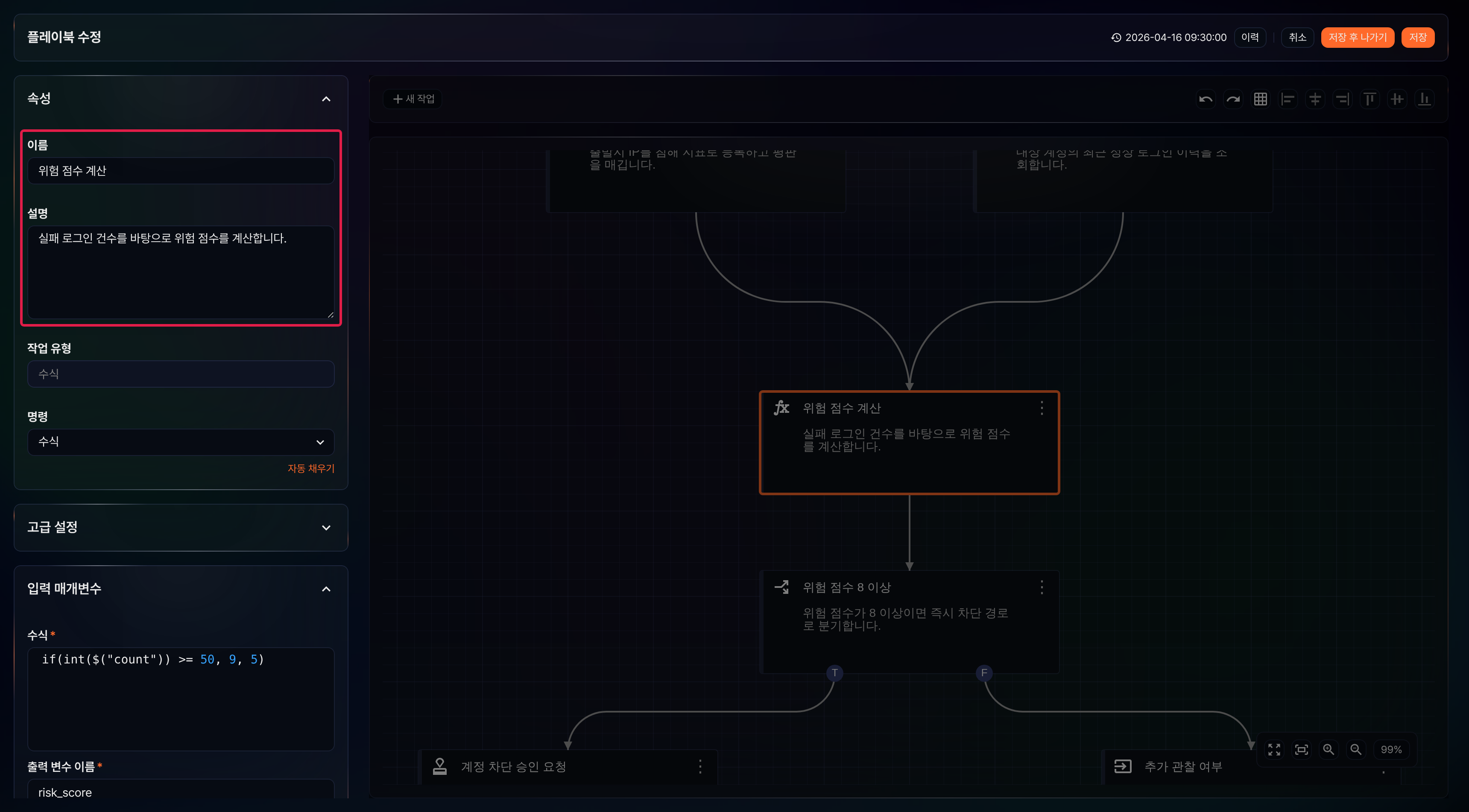
Task: Click the zoom in magnifier icon
Action: tap(1329, 749)
